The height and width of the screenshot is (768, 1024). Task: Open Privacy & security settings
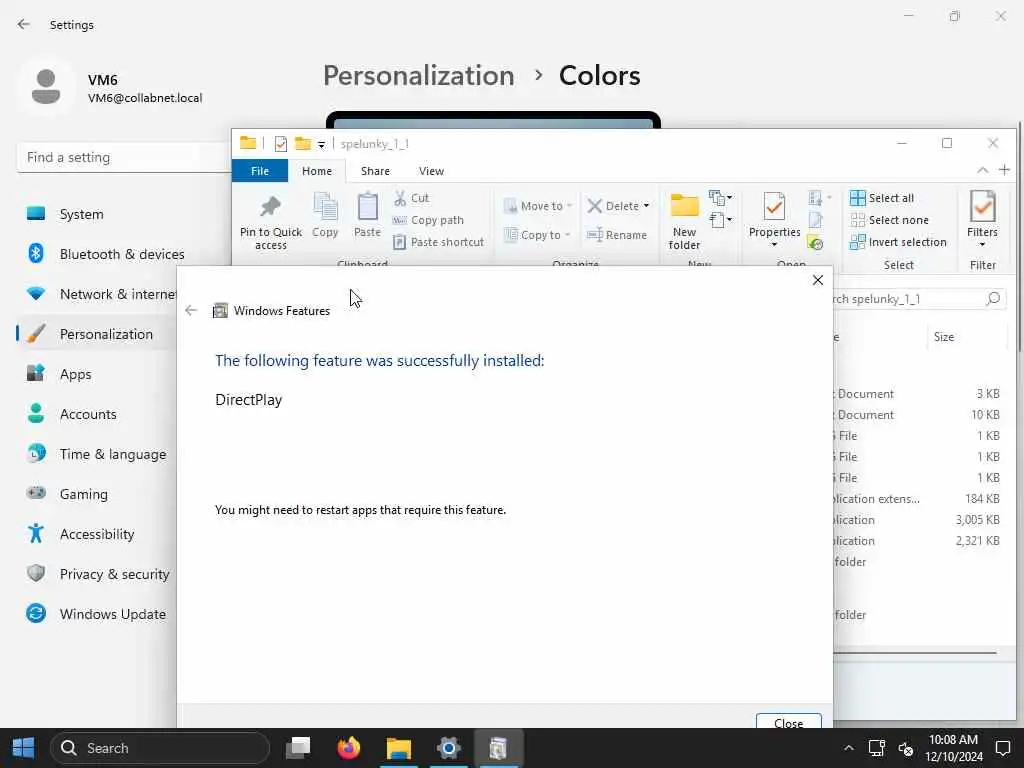tap(98, 574)
